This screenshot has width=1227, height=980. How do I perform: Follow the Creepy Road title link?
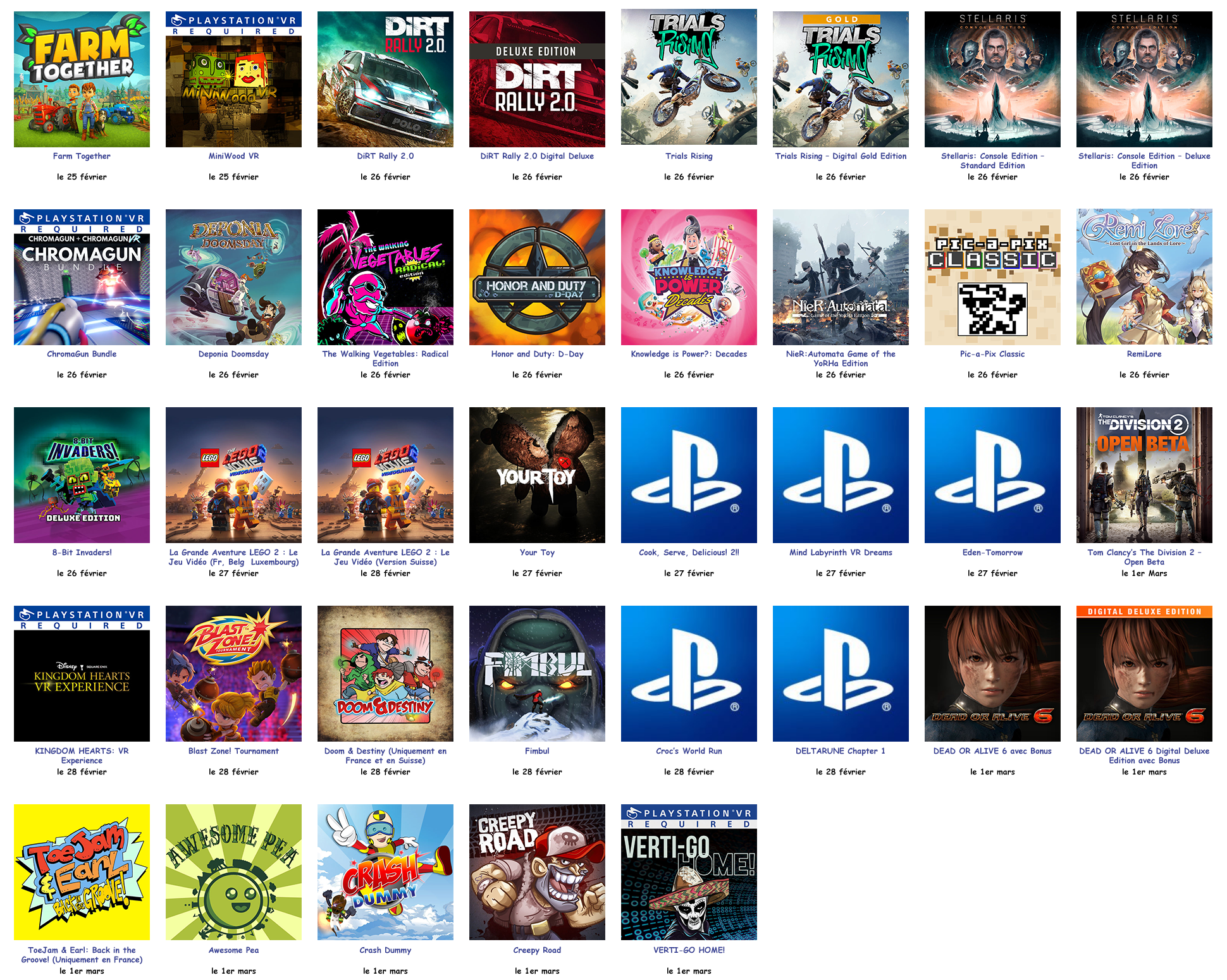tap(537, 950)
